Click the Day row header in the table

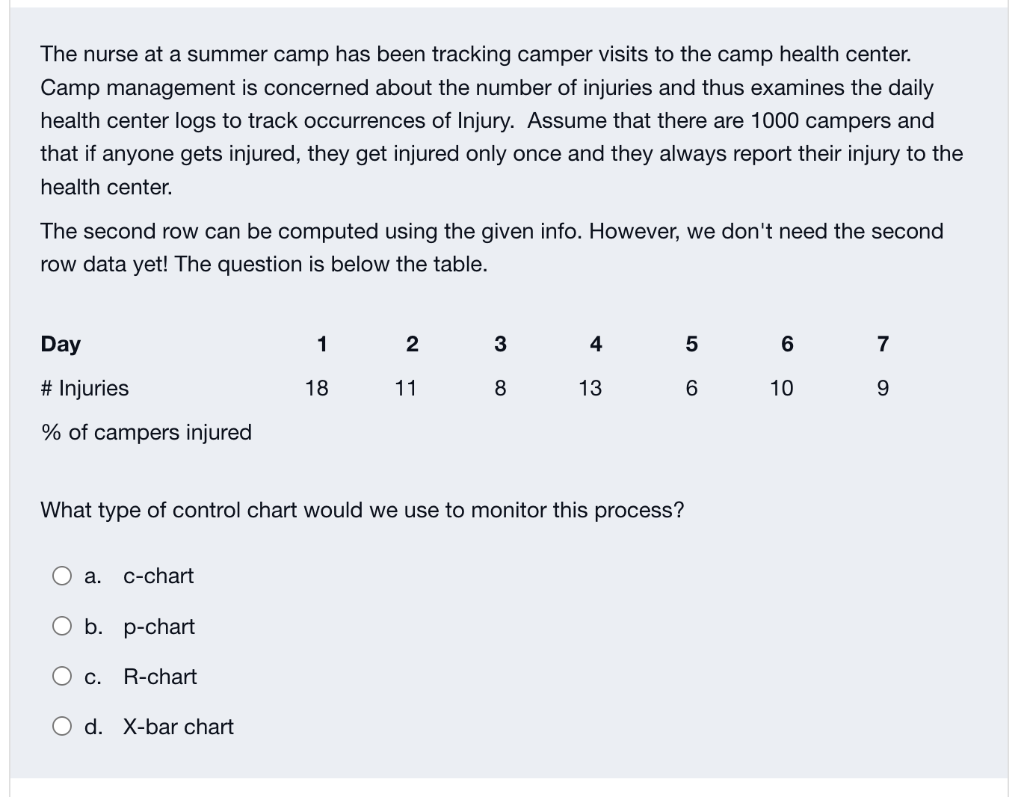tap(61, 344)
